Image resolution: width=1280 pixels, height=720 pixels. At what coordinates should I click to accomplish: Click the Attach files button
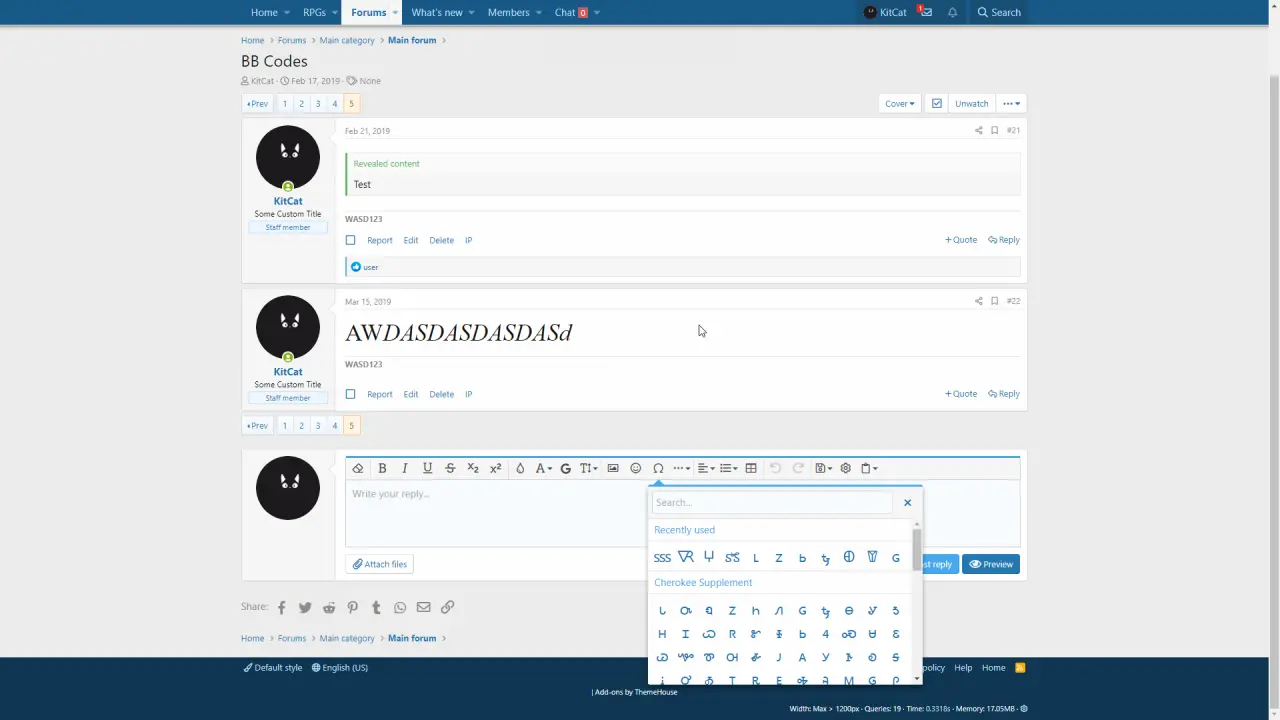tap(380, 564)
